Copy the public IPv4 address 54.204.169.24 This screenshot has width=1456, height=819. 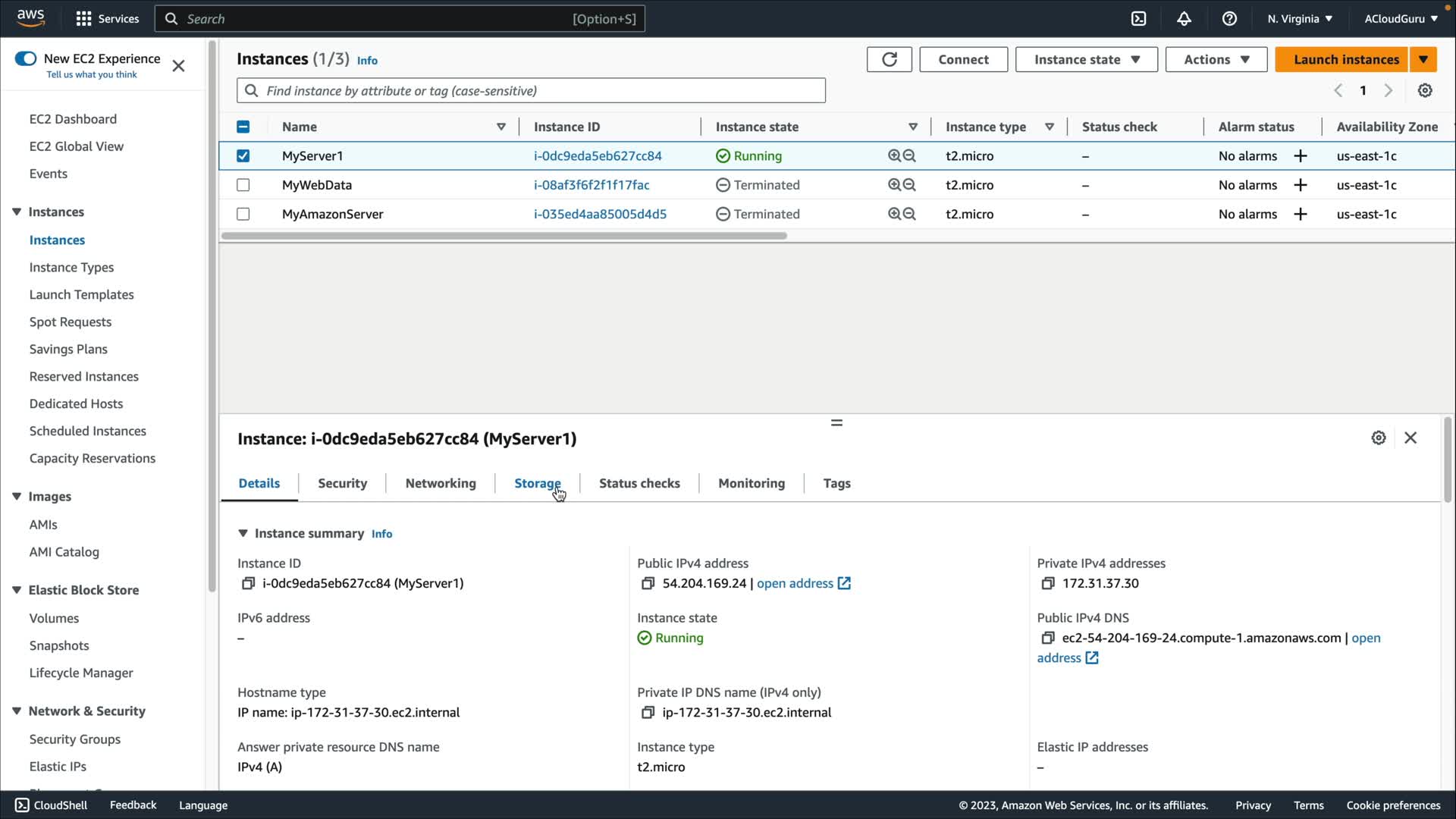(648, 583)
